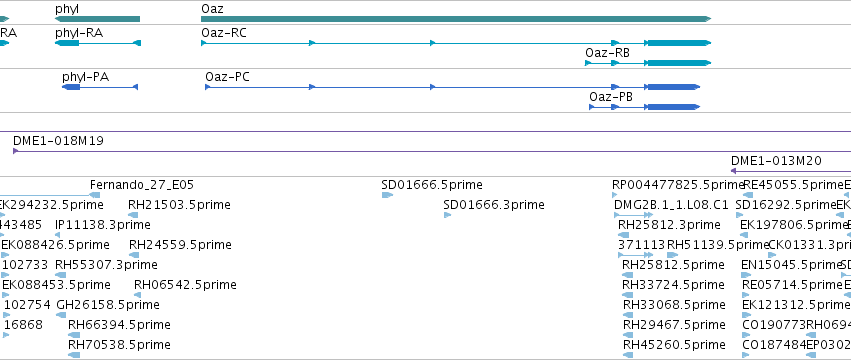Click the RH70538.5prime EST label
851x360 pixels.
(x=119, y=345)
